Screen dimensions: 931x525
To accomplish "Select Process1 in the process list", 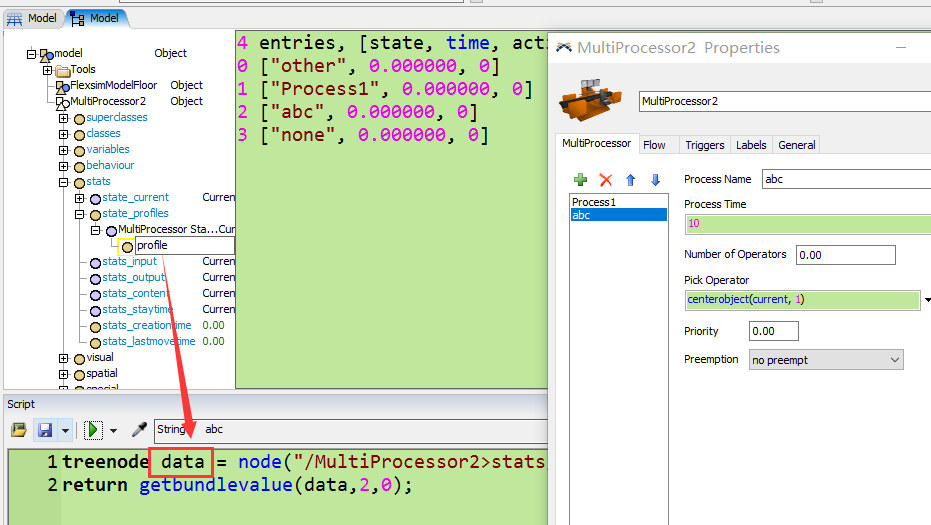I will (x=594, y=202).
